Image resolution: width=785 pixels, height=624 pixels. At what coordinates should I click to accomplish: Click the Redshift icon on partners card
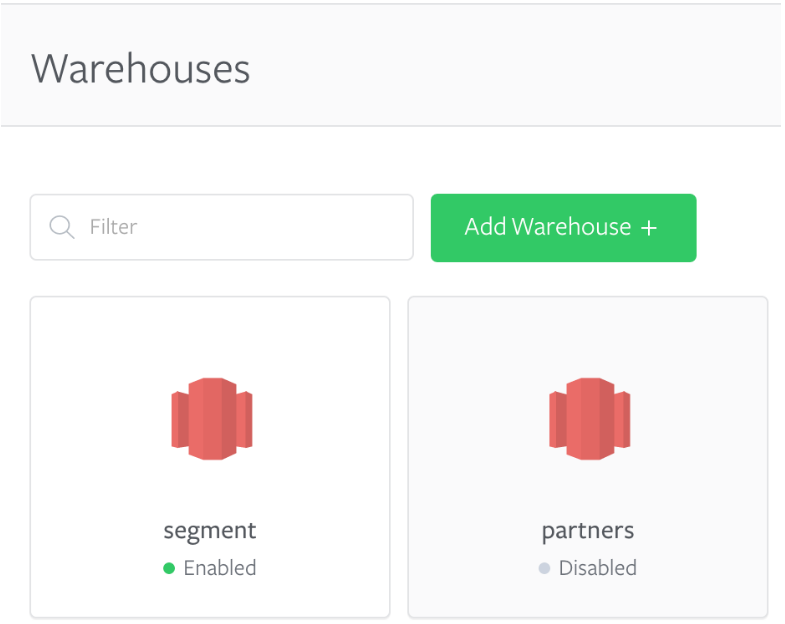coord(590,419)
